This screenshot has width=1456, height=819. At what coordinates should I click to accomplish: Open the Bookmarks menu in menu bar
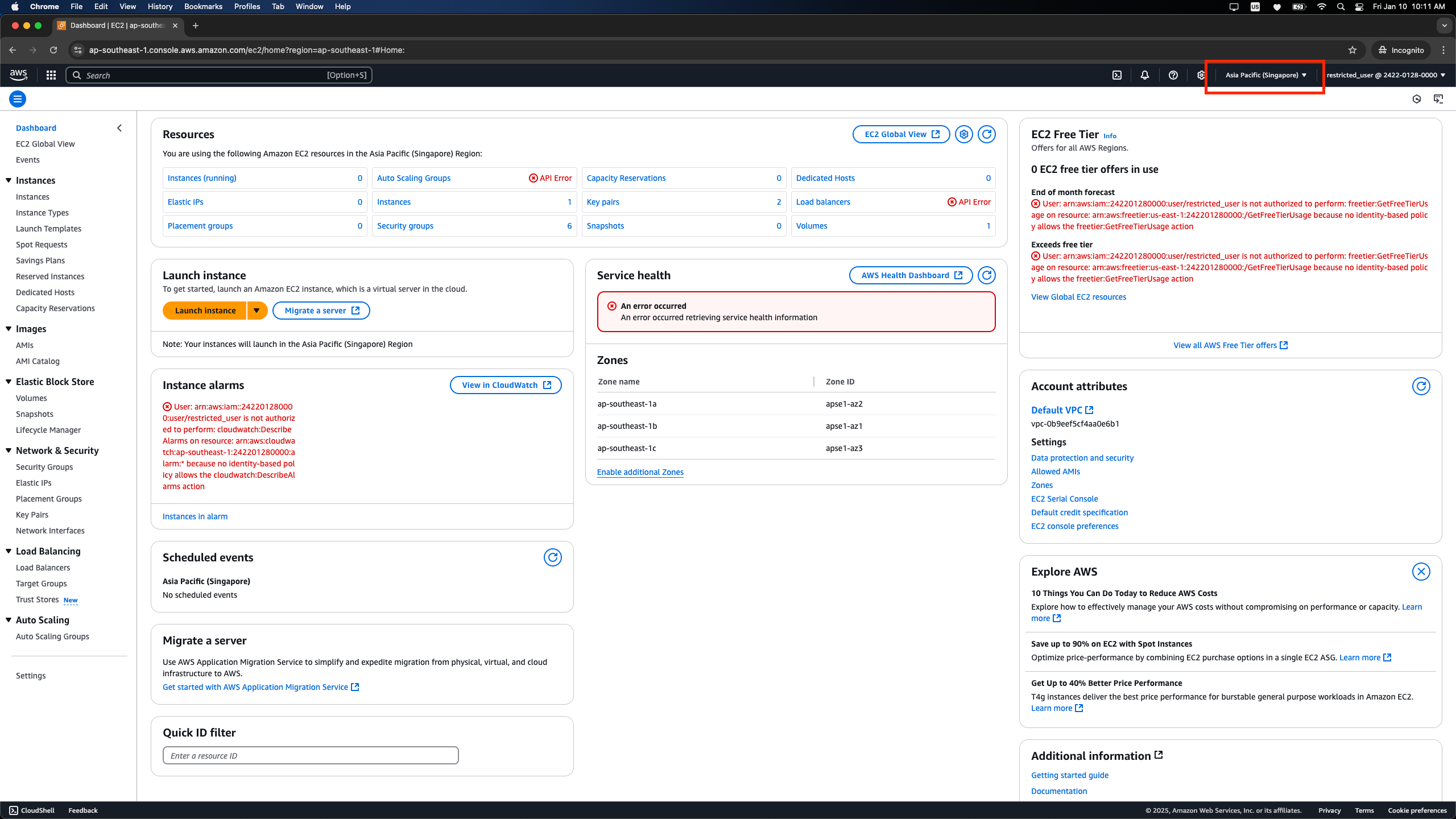[203, 7]
